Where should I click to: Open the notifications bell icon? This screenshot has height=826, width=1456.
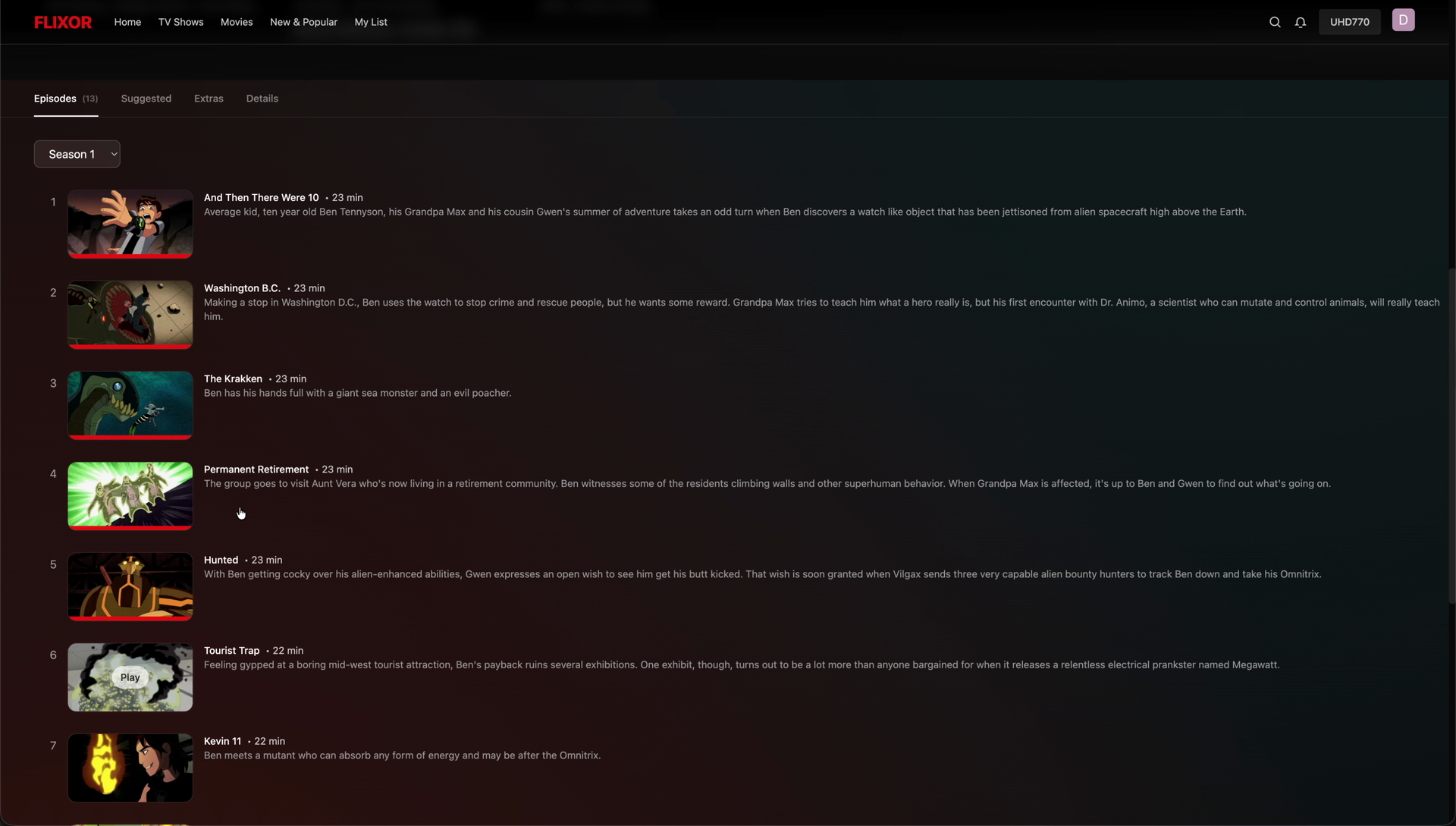[x=1301, y=22]
